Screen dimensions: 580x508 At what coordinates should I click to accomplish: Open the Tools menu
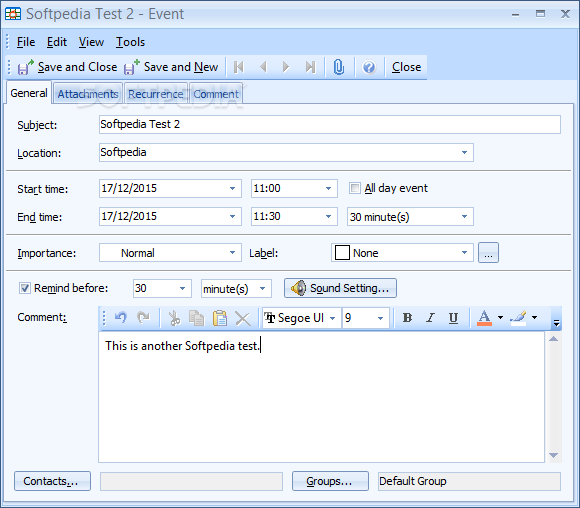tap(131, 42)
